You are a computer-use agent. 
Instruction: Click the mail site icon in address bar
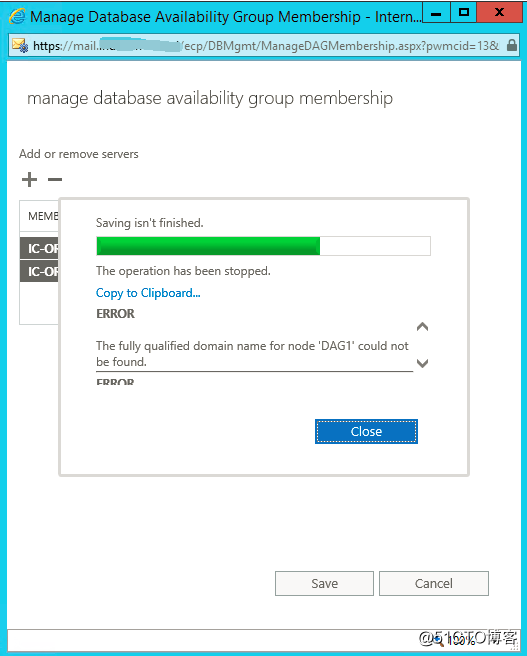[20, 45]
